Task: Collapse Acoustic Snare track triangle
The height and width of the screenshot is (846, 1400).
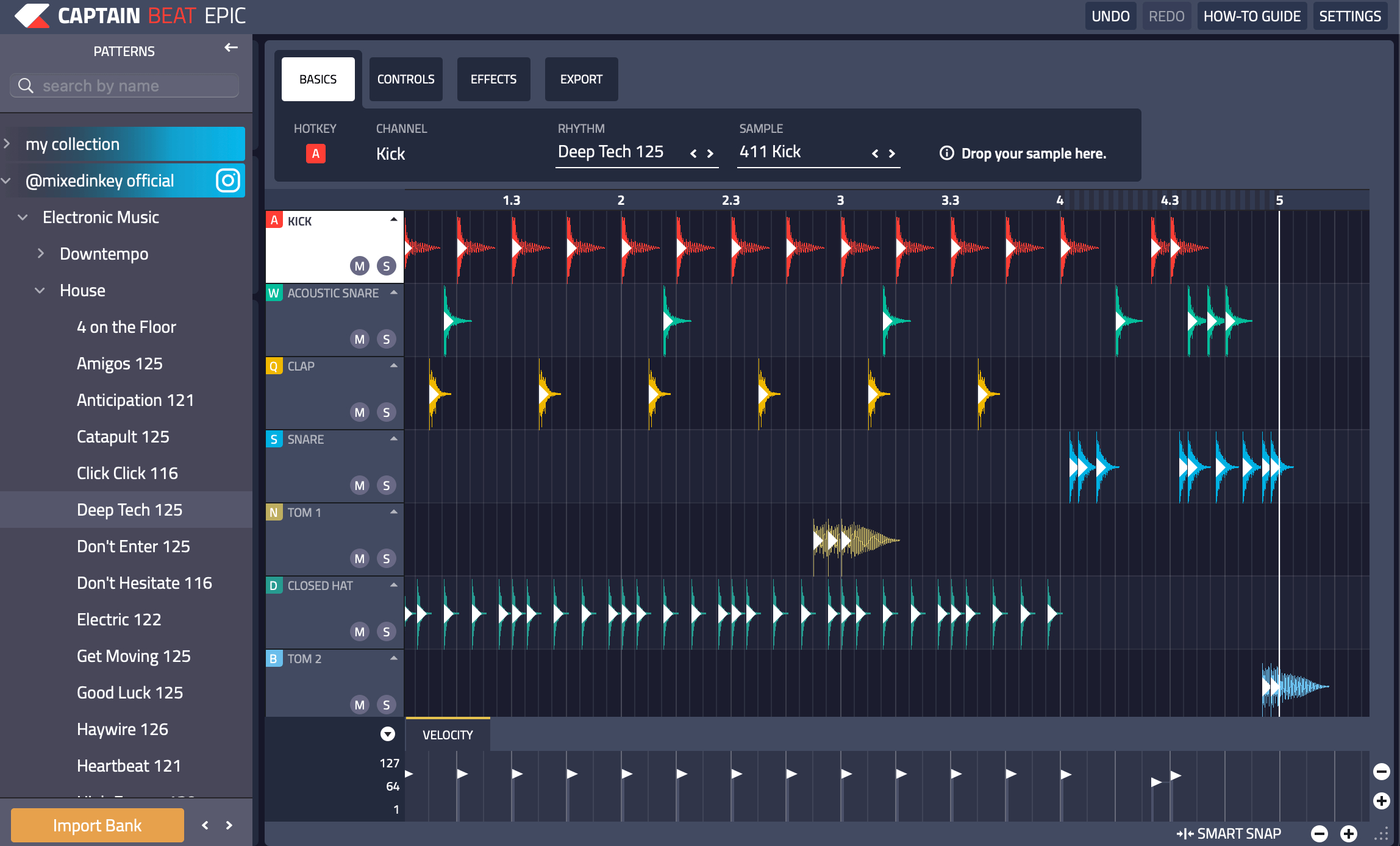Action: coord(394,293)
